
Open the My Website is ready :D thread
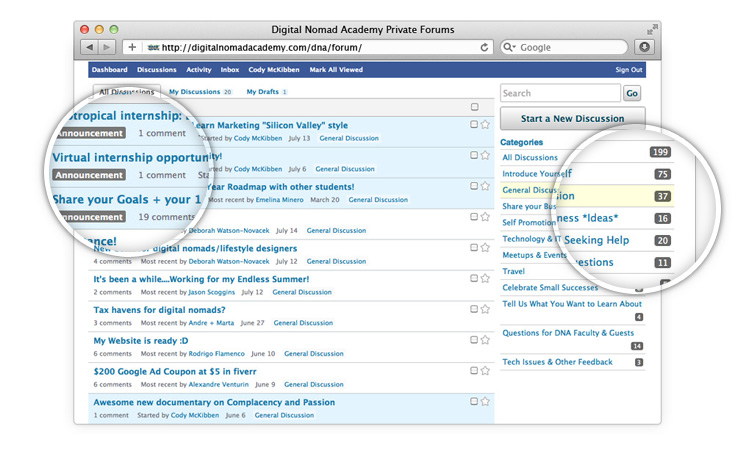tap(141, 341)
